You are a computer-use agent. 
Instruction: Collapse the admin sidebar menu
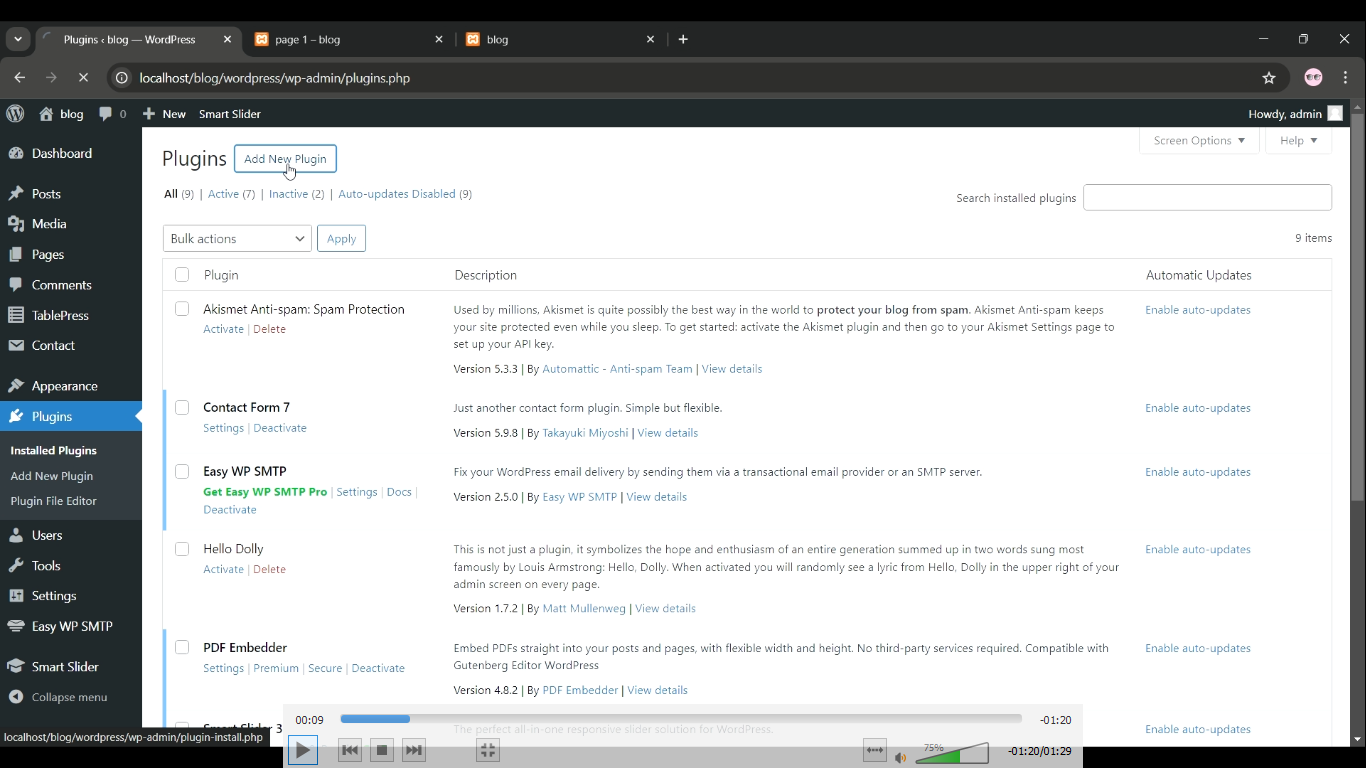(58, 697)
